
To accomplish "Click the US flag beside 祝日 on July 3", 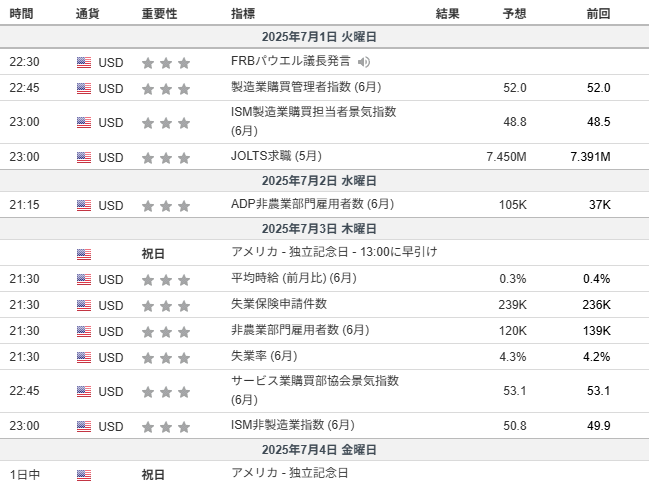I will tap(84, 254).
